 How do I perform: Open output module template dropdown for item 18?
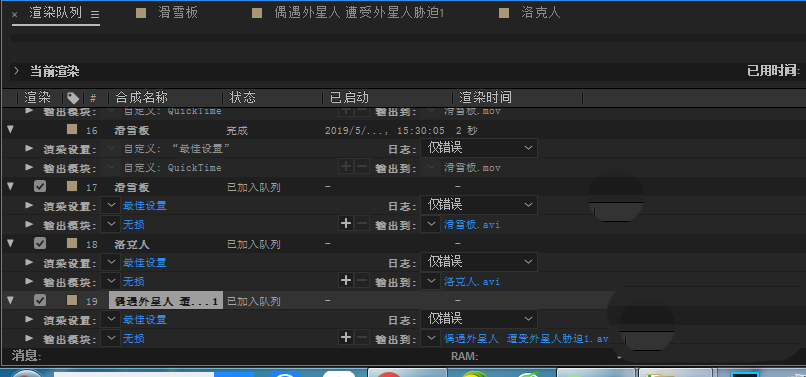click(x=111, y=281)
